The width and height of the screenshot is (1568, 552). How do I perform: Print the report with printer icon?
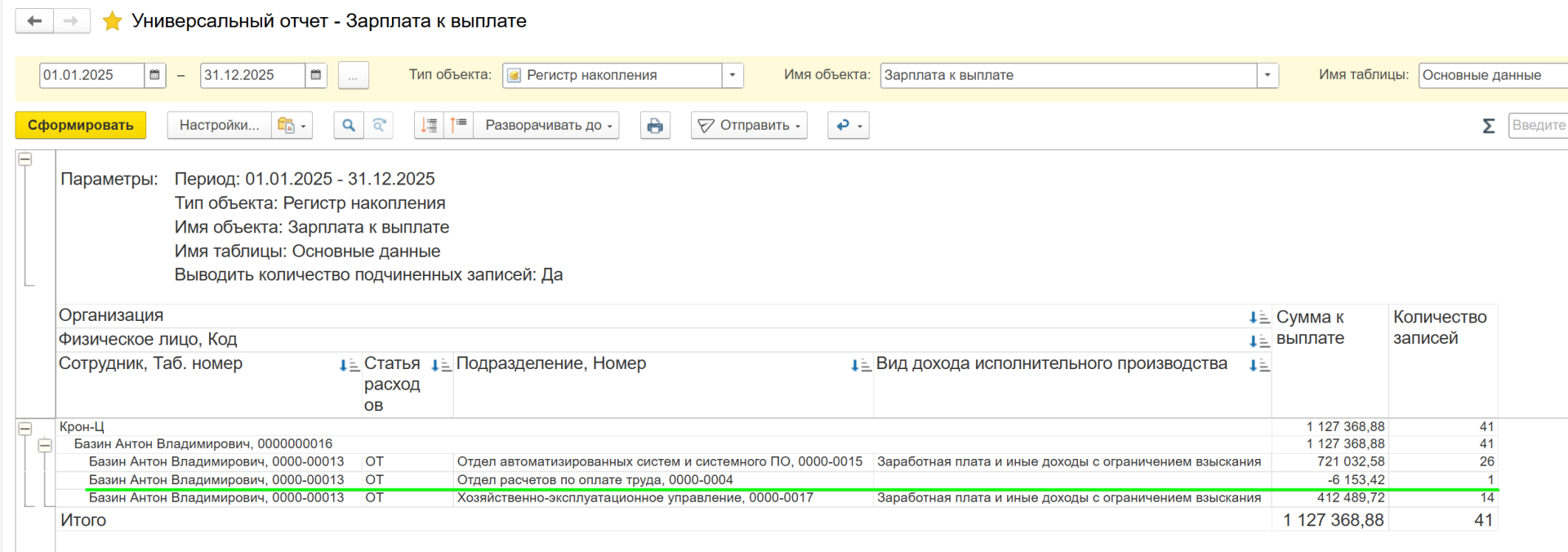pyautogui.click(x=655, y=125)
